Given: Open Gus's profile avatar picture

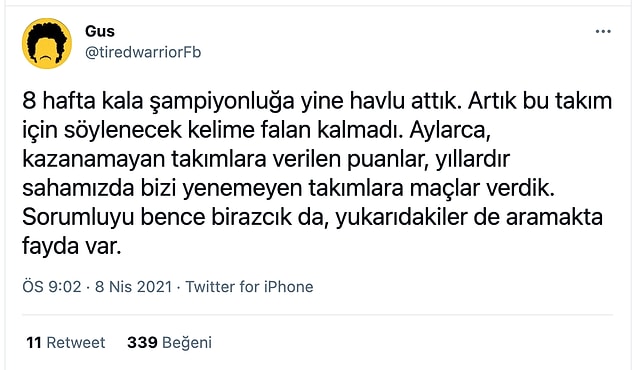Looking at the screenshot, I should (x=47, y=43).
